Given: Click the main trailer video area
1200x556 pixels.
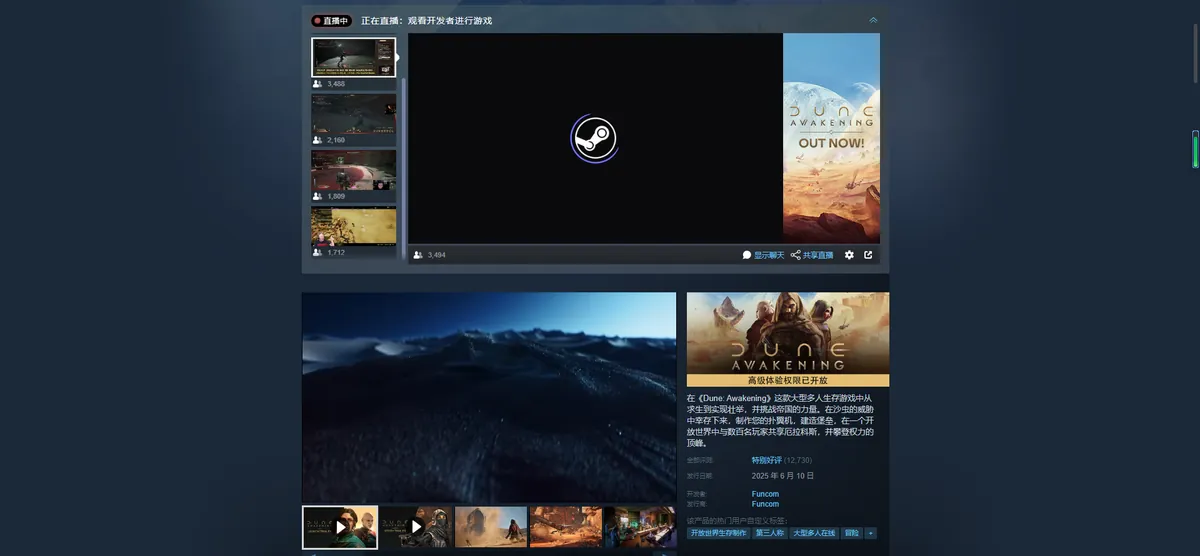Looking at the screenshot, I should (x=489, y=397).
